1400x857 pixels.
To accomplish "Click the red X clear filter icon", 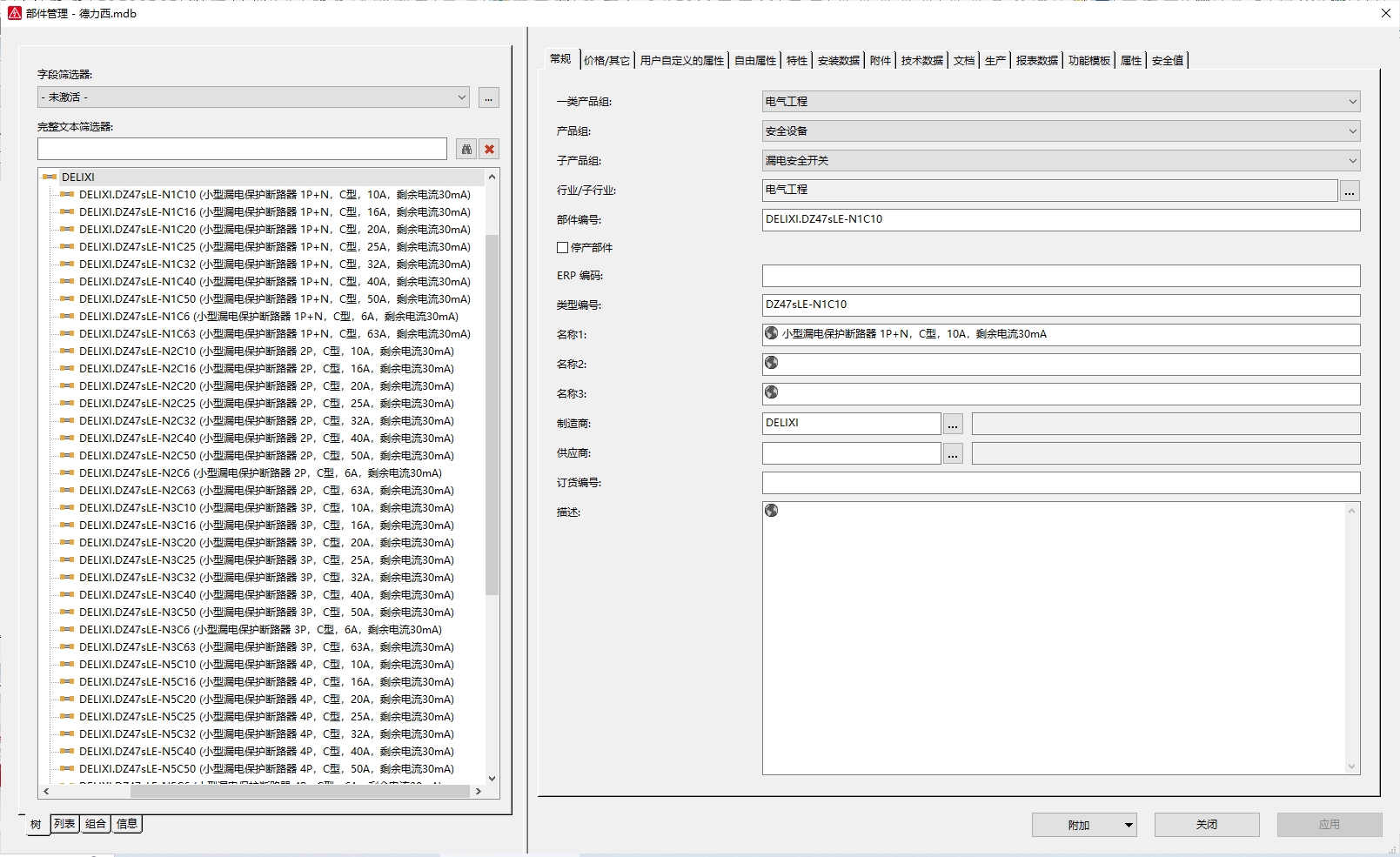I will (x=490, y=150).
